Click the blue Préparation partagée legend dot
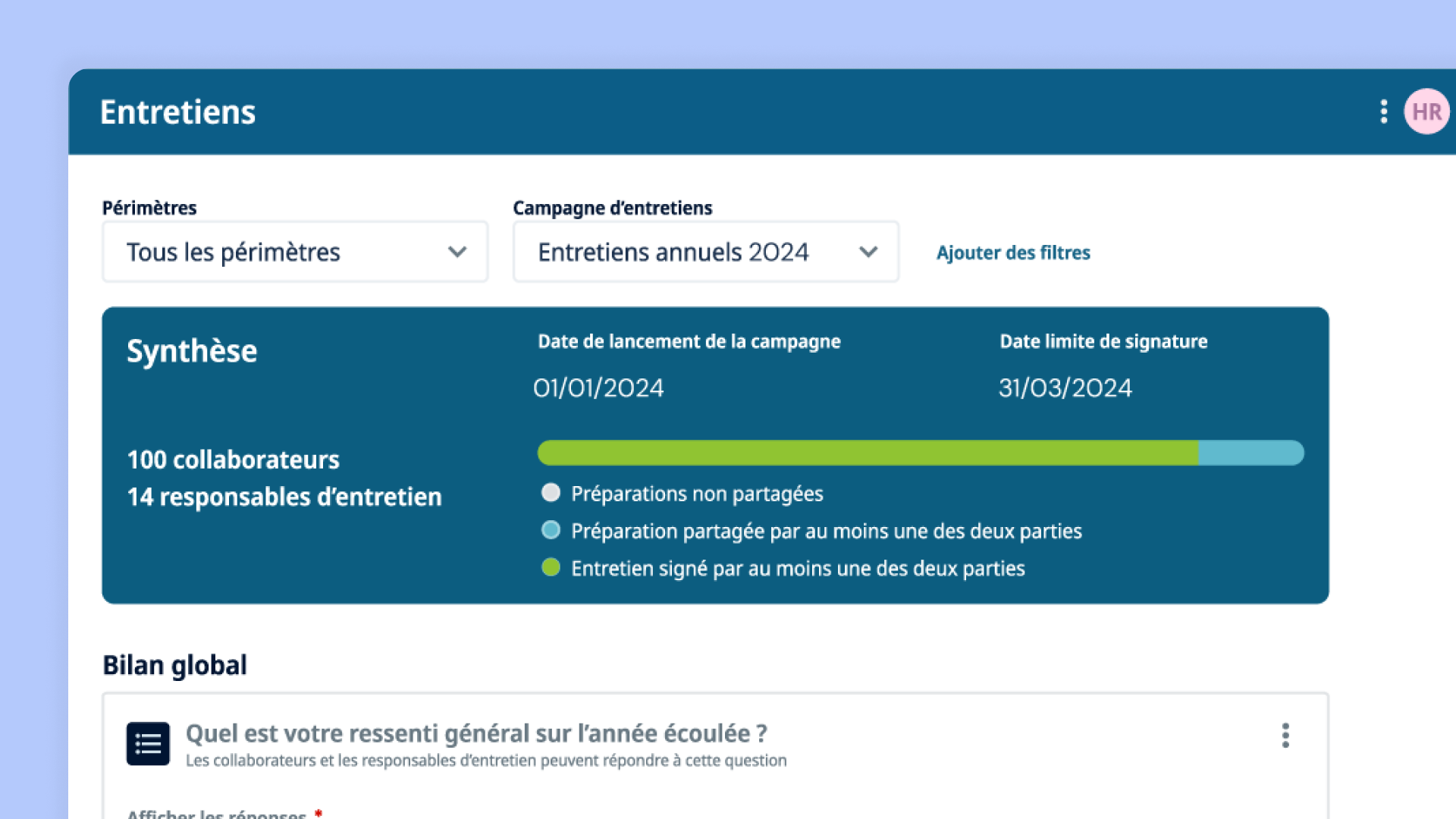 pos(551,530)
